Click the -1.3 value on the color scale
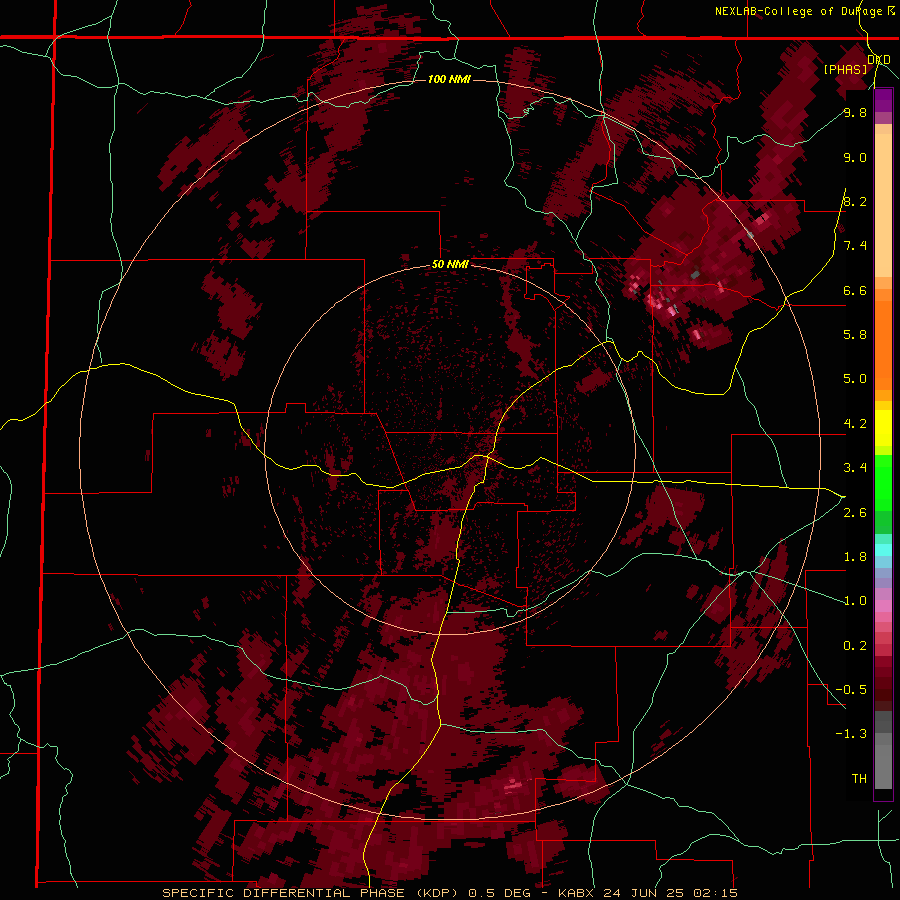 pos(851,734)
